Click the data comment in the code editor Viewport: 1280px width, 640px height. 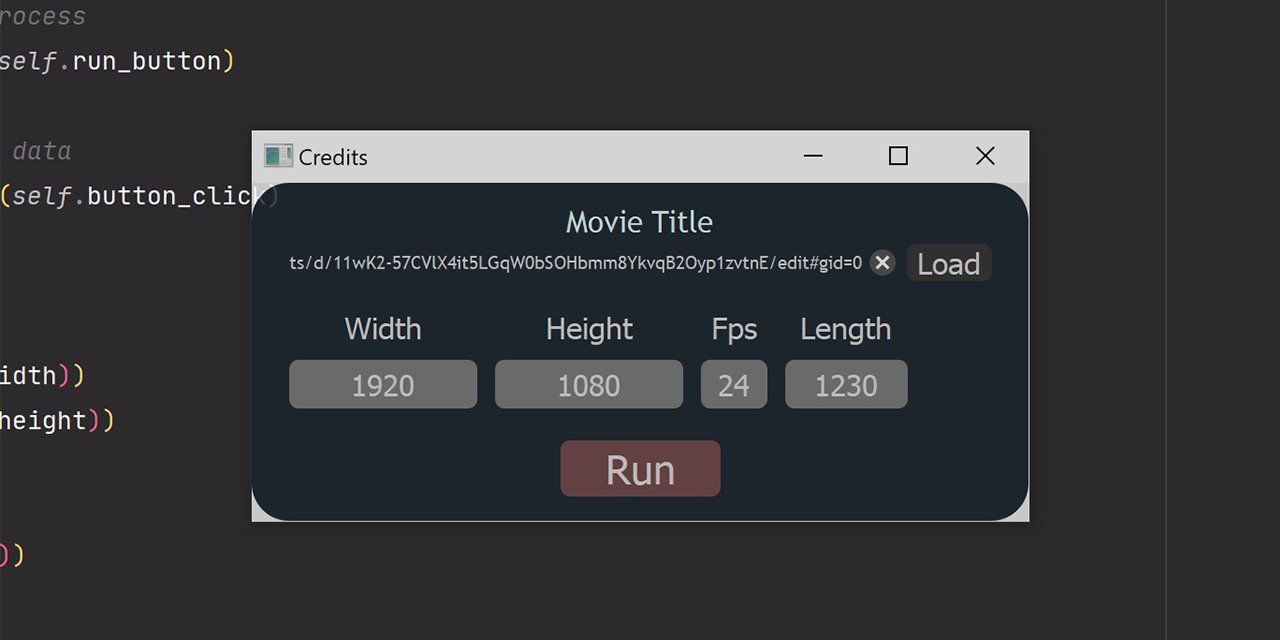42,150
